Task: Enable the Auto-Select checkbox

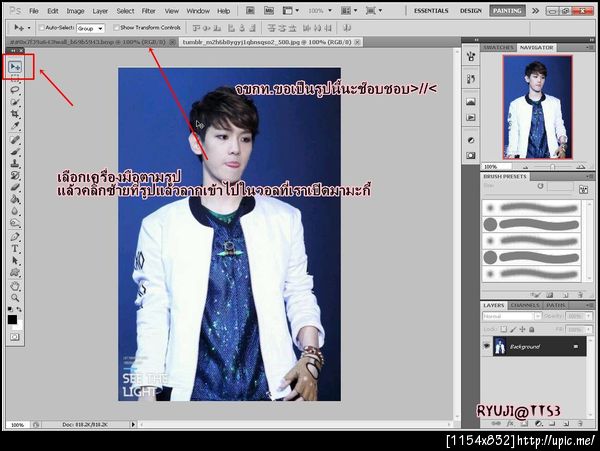Action: click(x=42, y=28)
